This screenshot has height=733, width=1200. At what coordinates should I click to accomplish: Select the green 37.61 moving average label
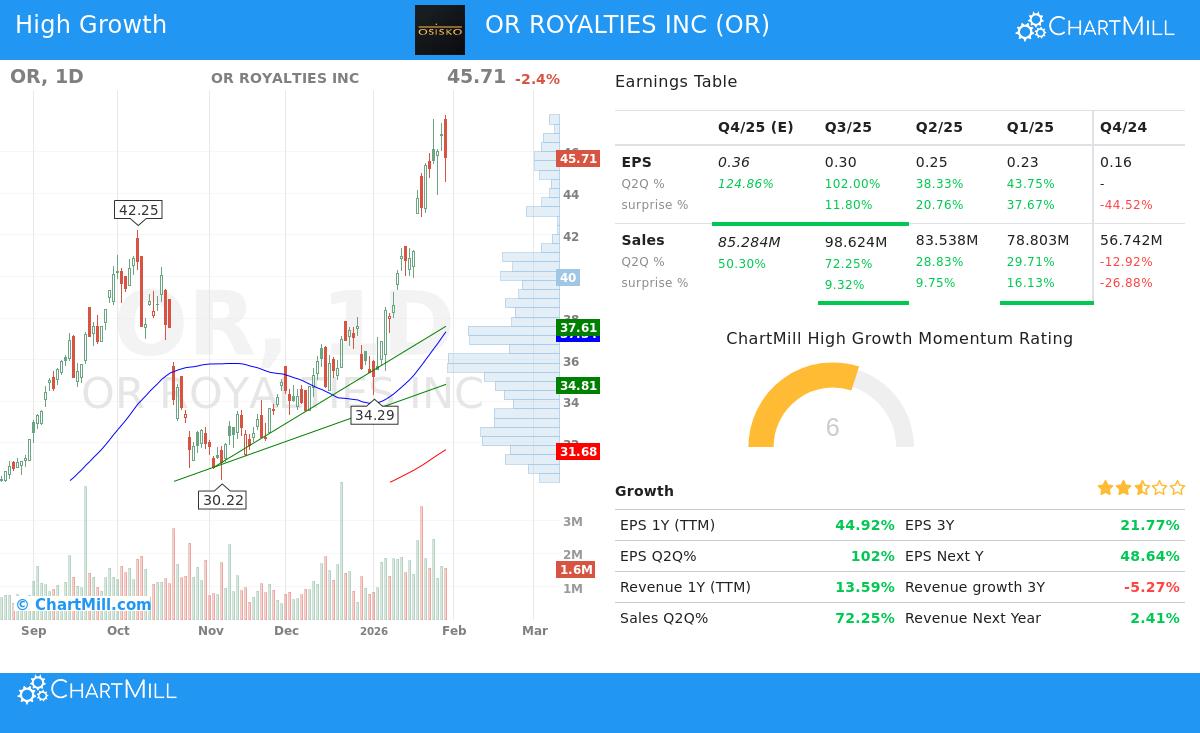click(578, 327)
